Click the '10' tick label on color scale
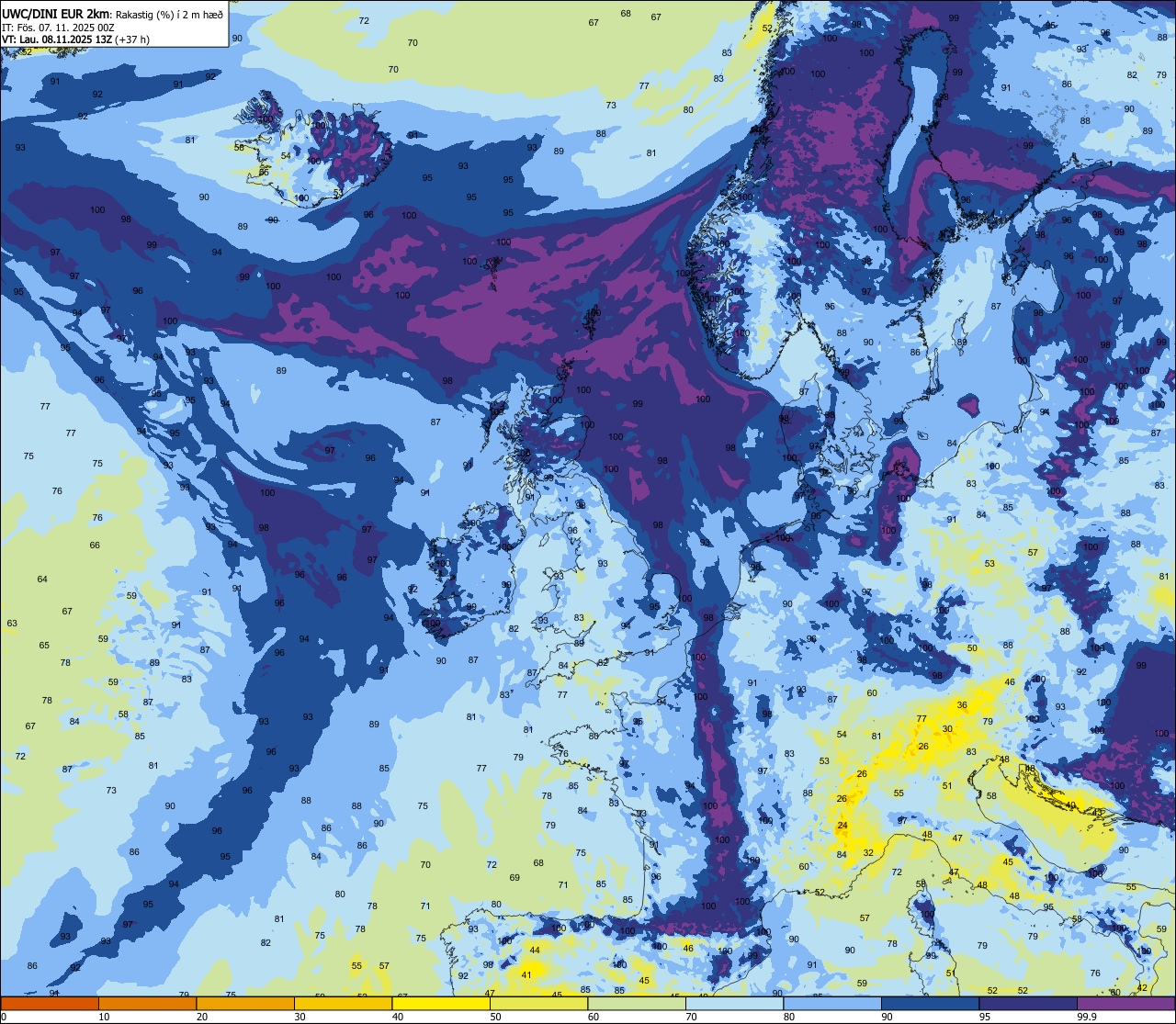Viewport: 1176px width, 1024px height. [104, 1017]
